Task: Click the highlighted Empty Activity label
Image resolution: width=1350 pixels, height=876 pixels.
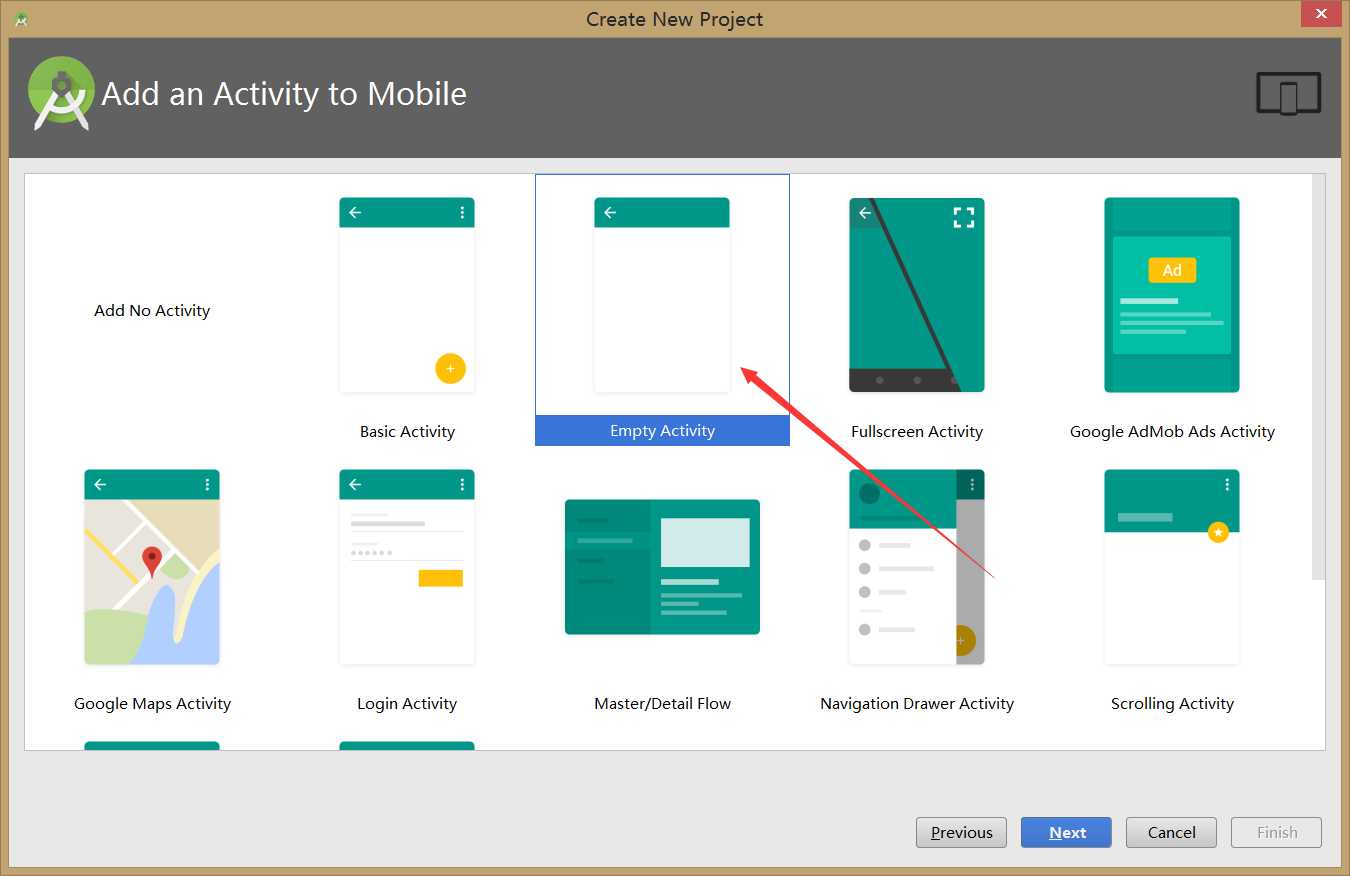Action: point(662,431)
